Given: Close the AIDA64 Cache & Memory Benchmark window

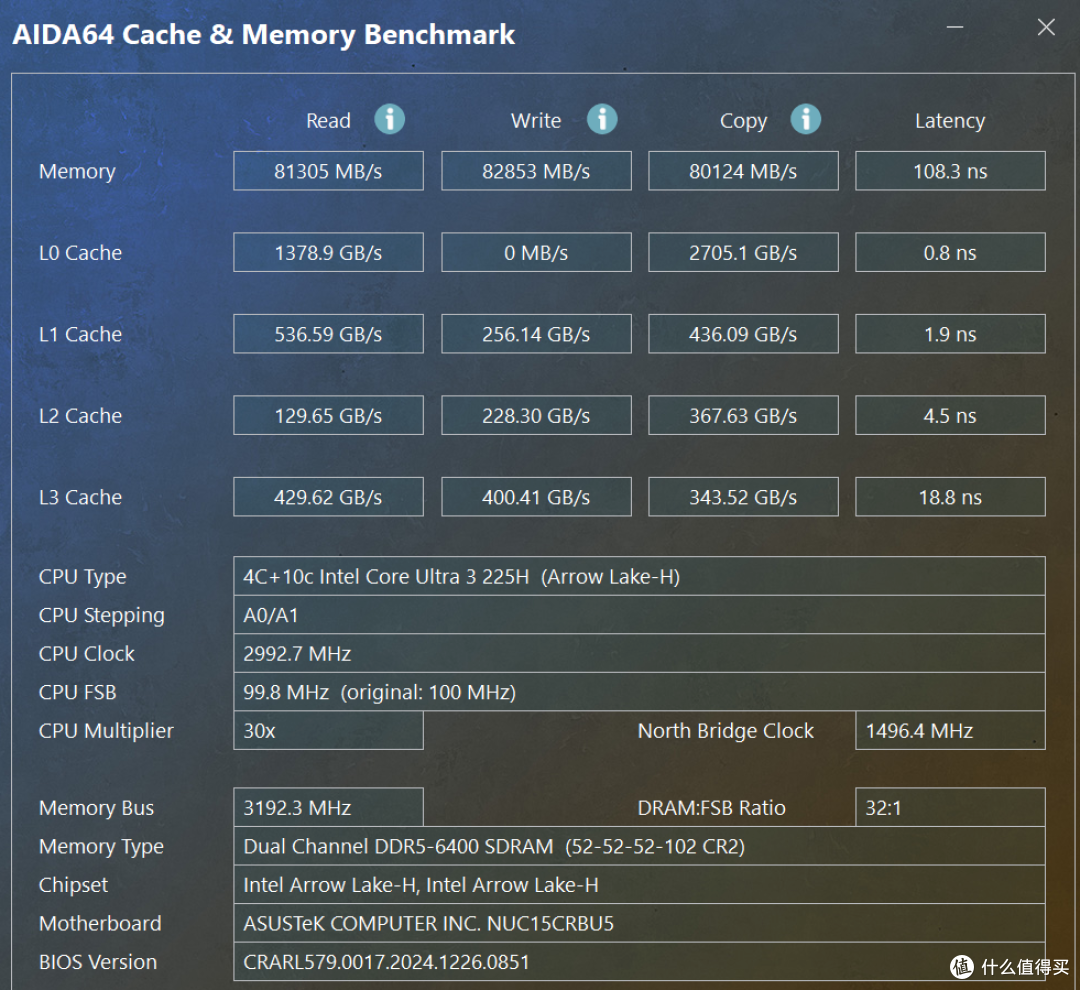Looking at the screenshot, I should tap(1046, 28).
